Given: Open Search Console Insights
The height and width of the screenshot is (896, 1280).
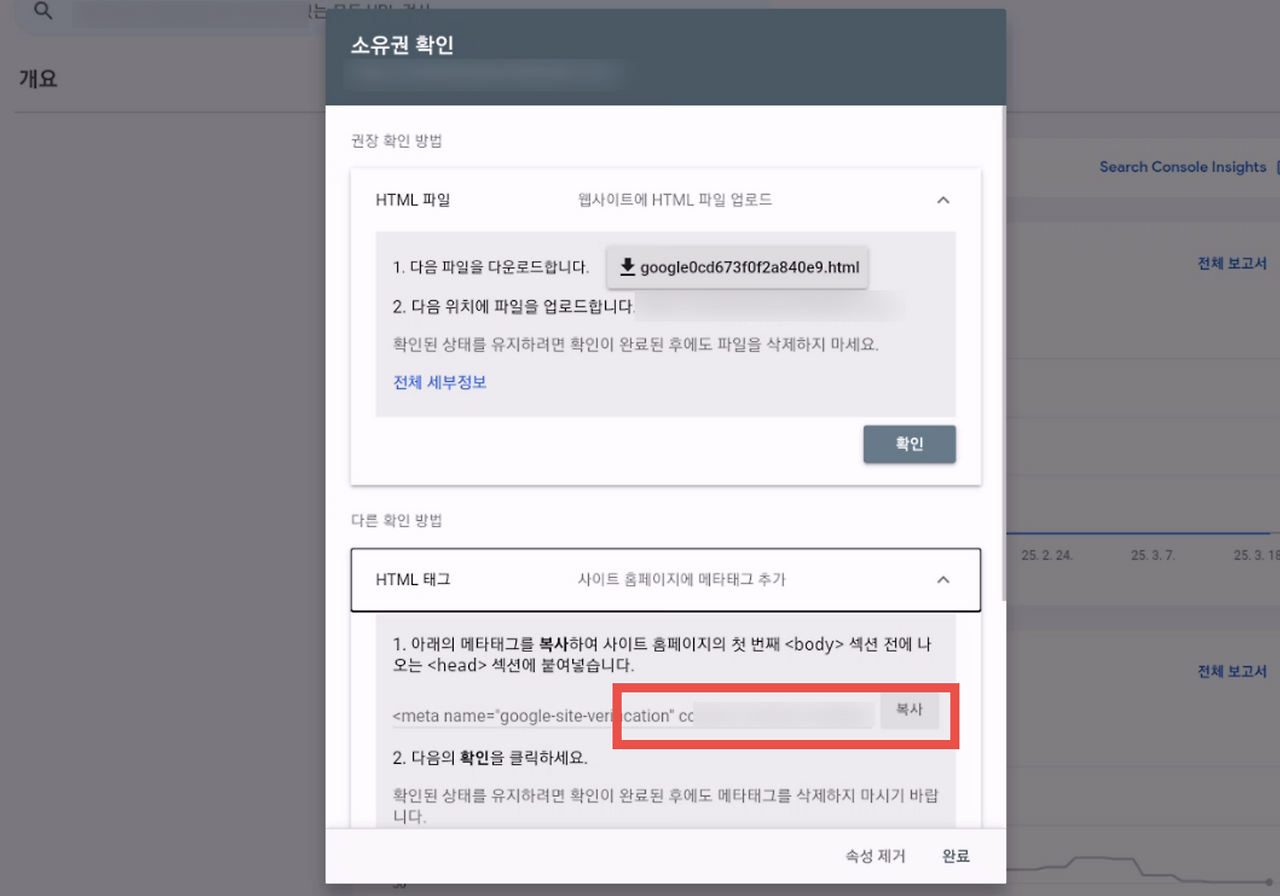Looking at the screenshot, I should pos(1183,166).
